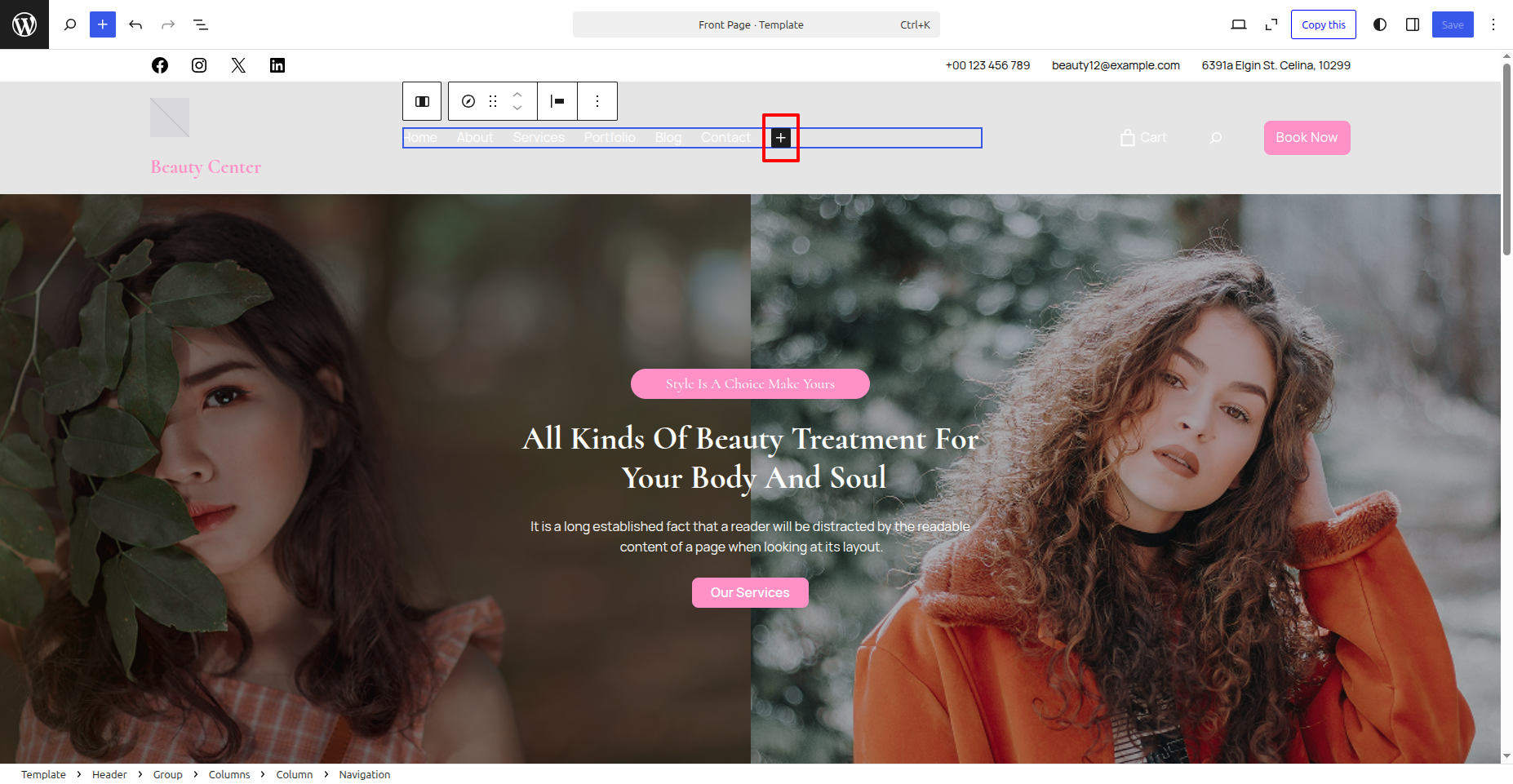Select Columns in the breadcrumb

point(229,774)
